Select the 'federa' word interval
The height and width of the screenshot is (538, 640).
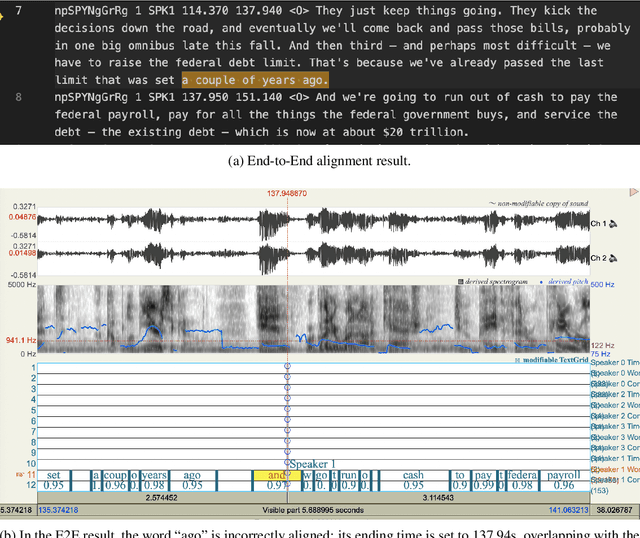[522, 475]
